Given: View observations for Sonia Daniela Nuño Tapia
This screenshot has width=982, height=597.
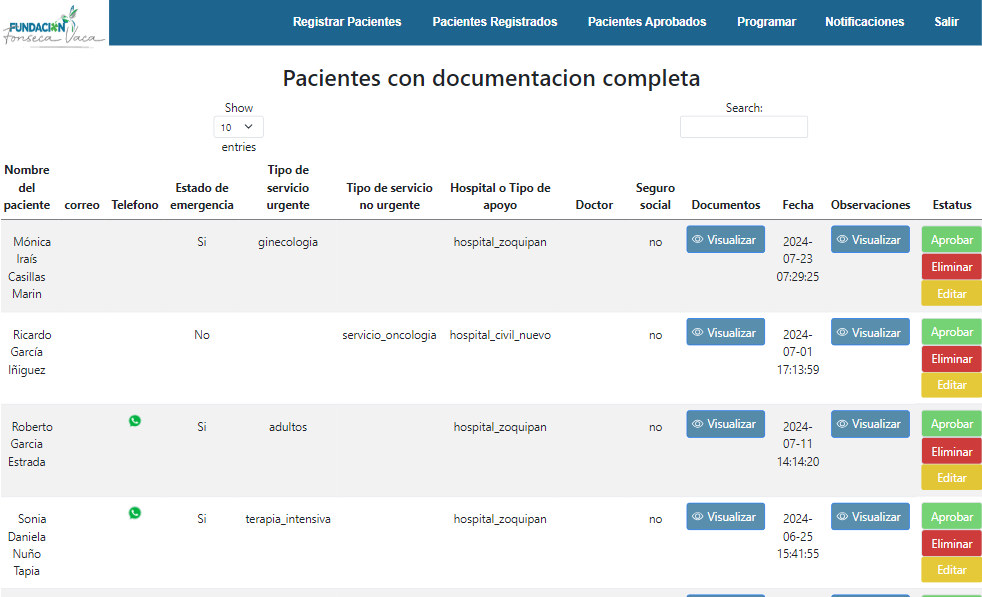Looking at the screenshot, I should point(870,517).
